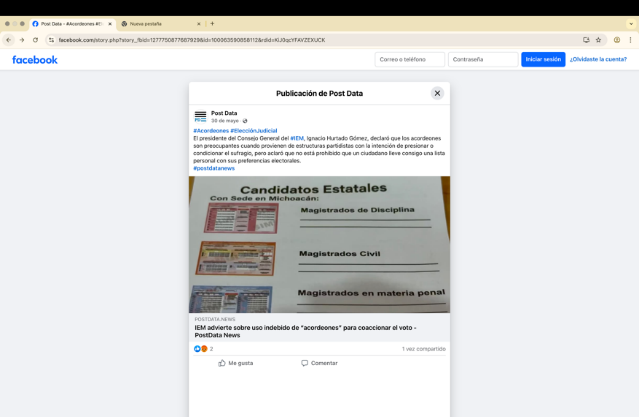
Task: Open the Post Data profile picture
Action: coord(201,117)
